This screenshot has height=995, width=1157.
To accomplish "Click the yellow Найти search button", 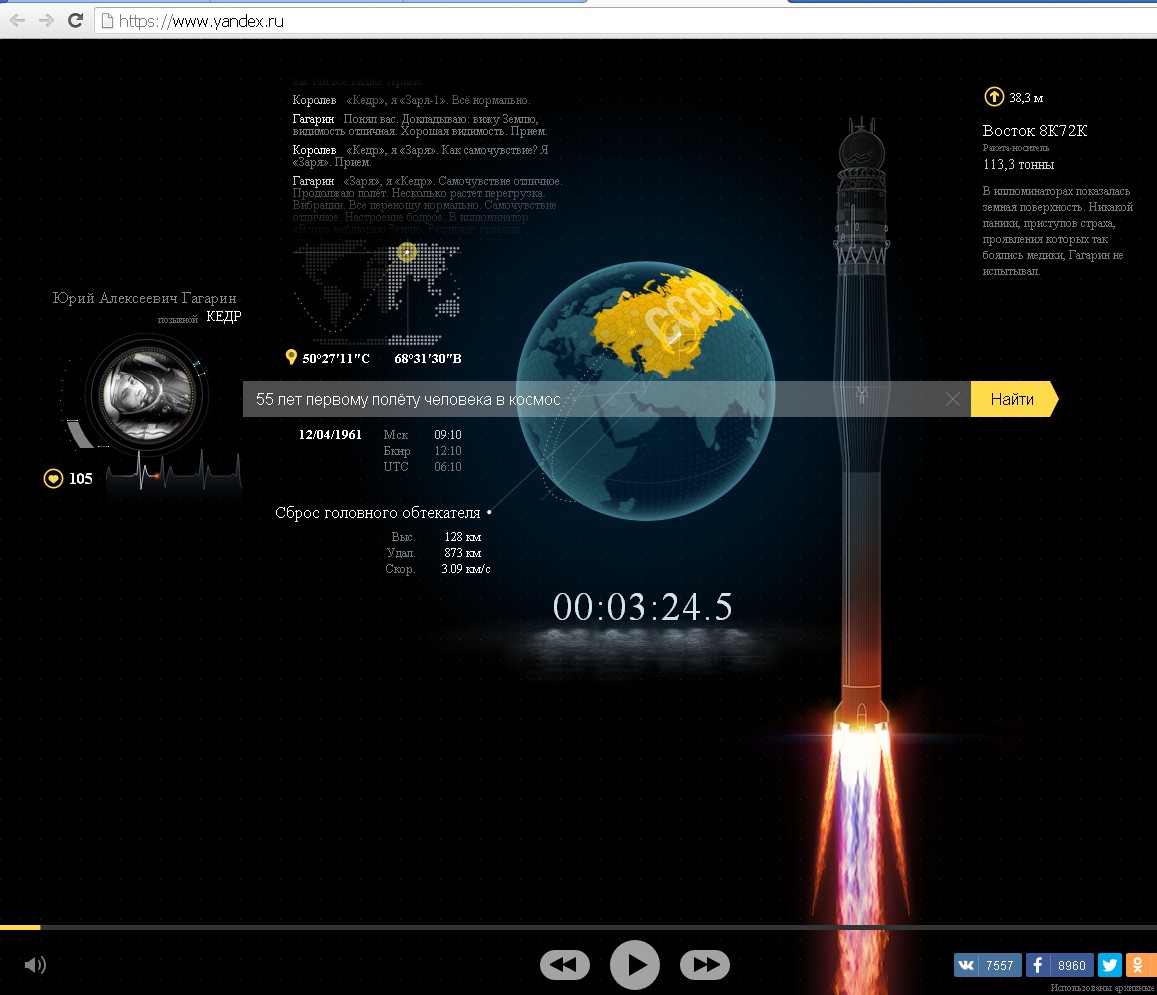I will pos(1012,399).
